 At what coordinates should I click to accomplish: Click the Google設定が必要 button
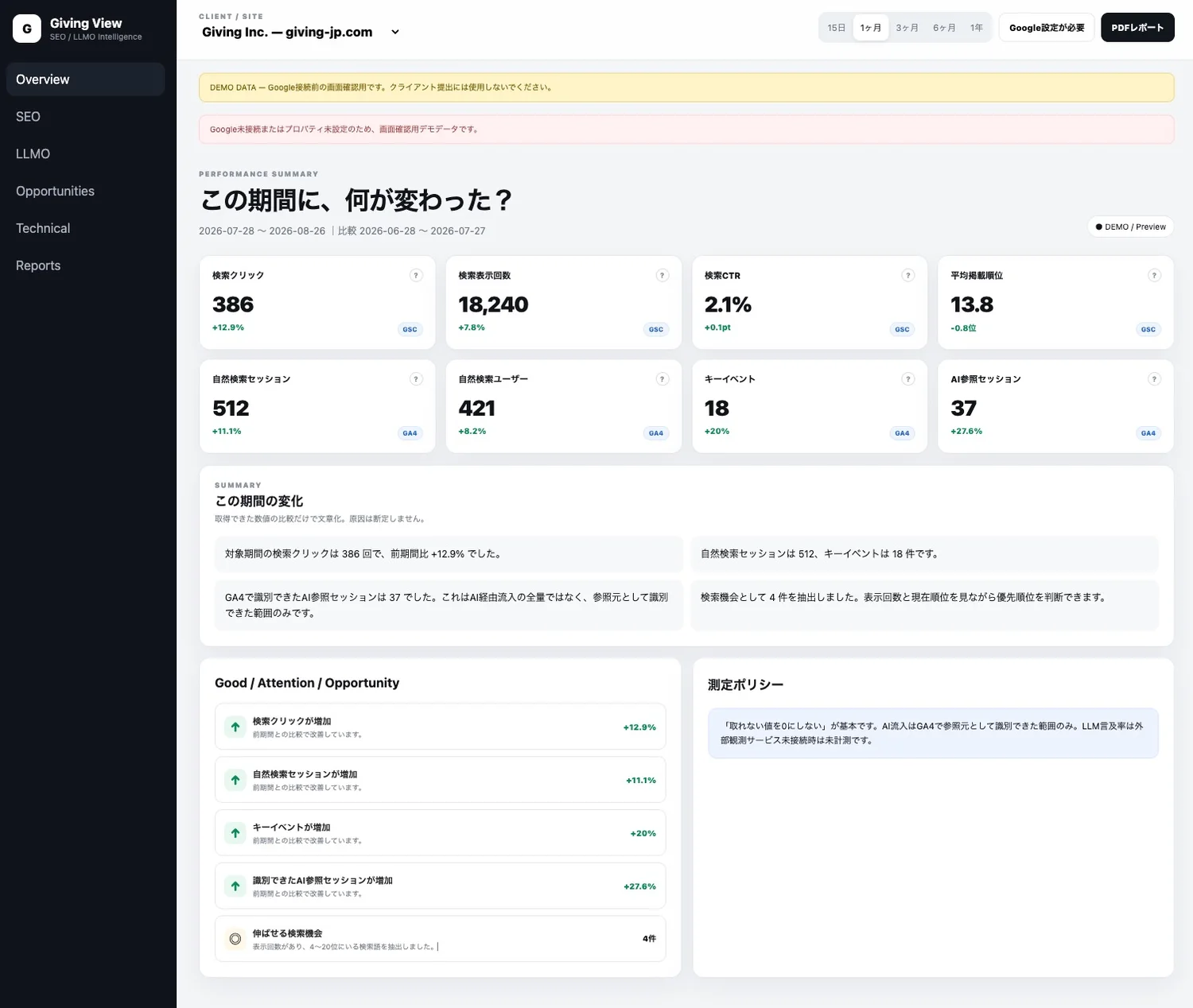(1047, 28)
